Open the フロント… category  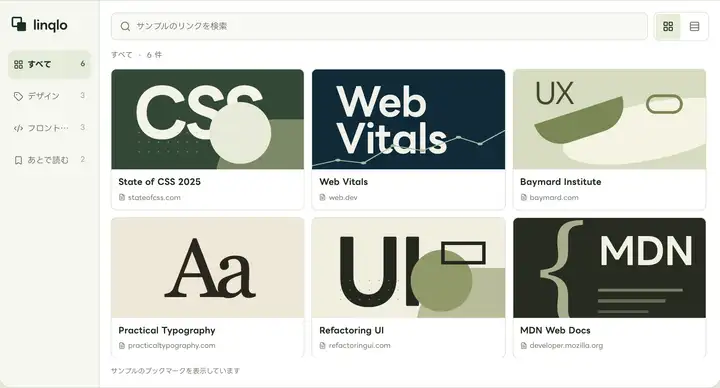[50, 128]
